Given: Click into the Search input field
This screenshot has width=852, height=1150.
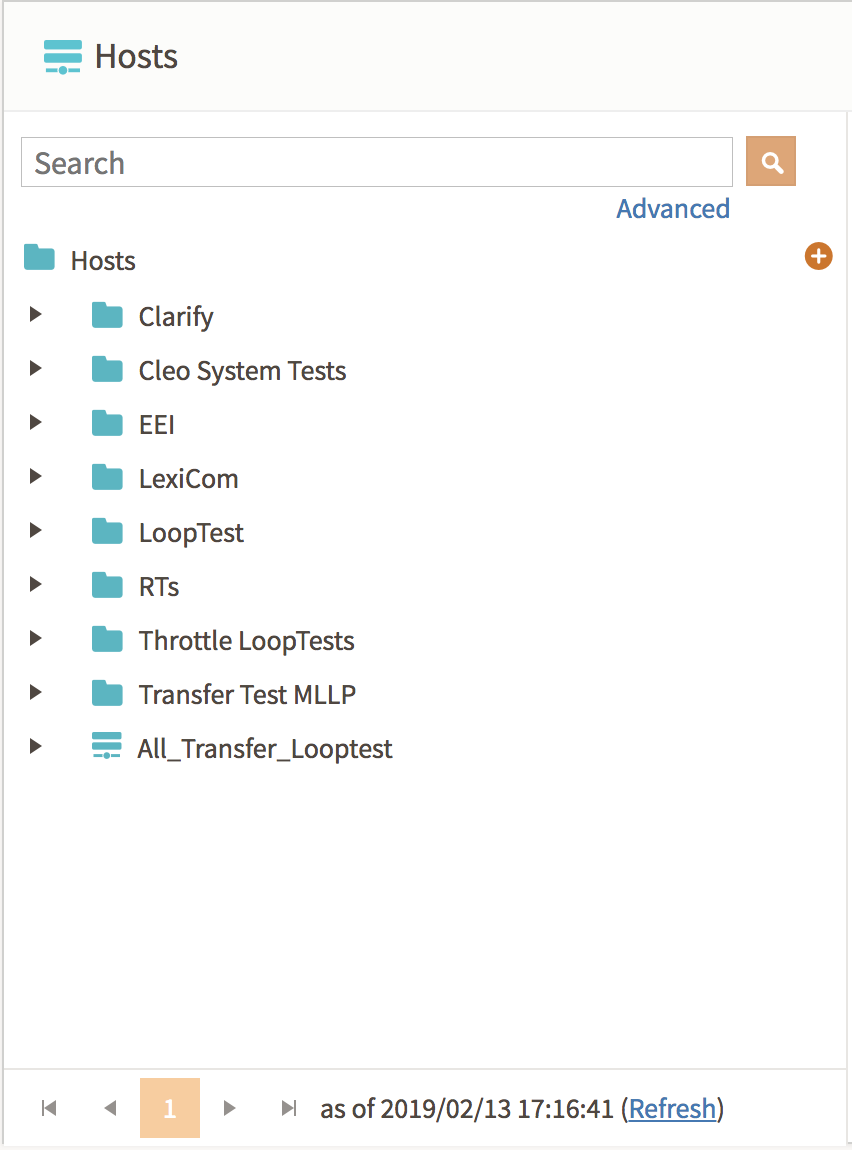Looking at the screenshot, I should click(x=377, y=162).
